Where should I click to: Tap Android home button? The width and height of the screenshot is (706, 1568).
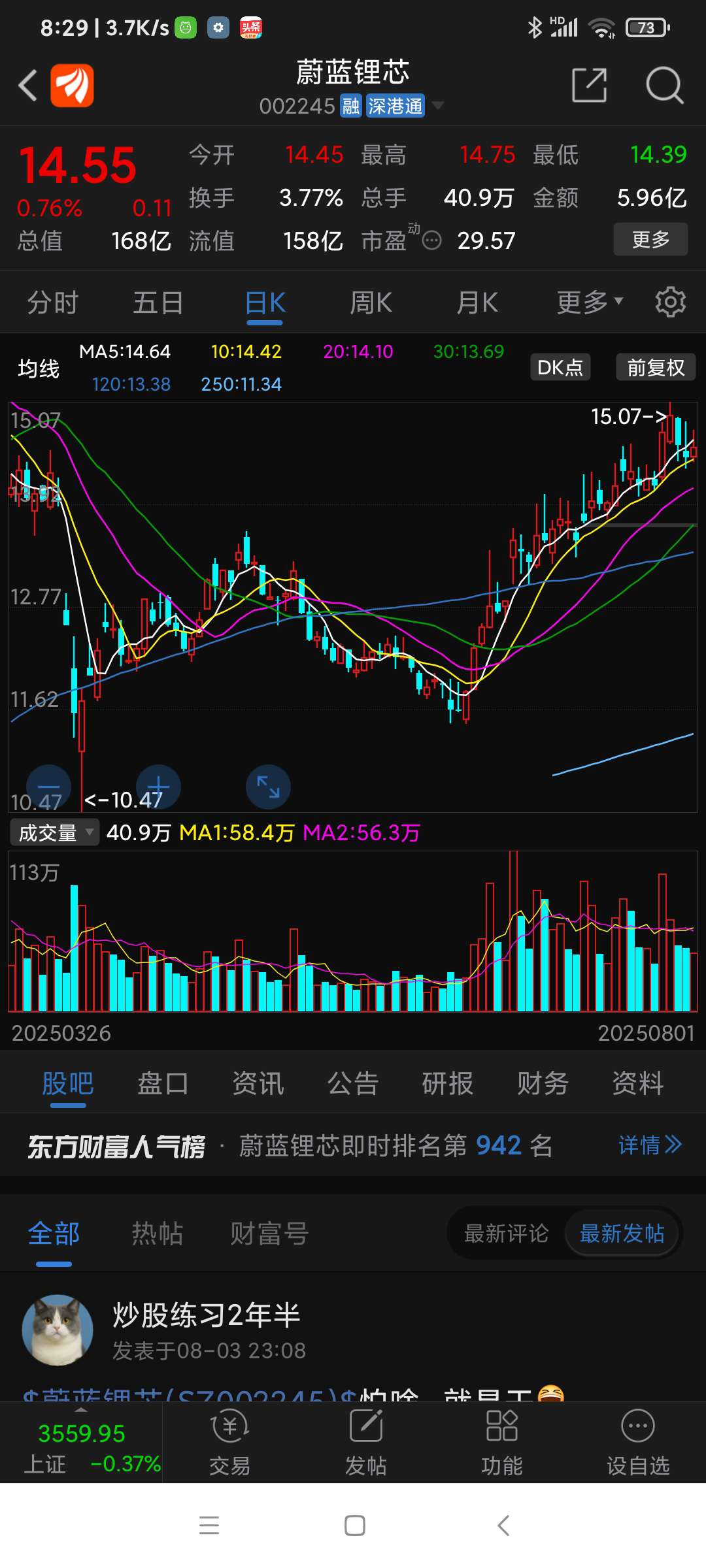coord(355,1526)
